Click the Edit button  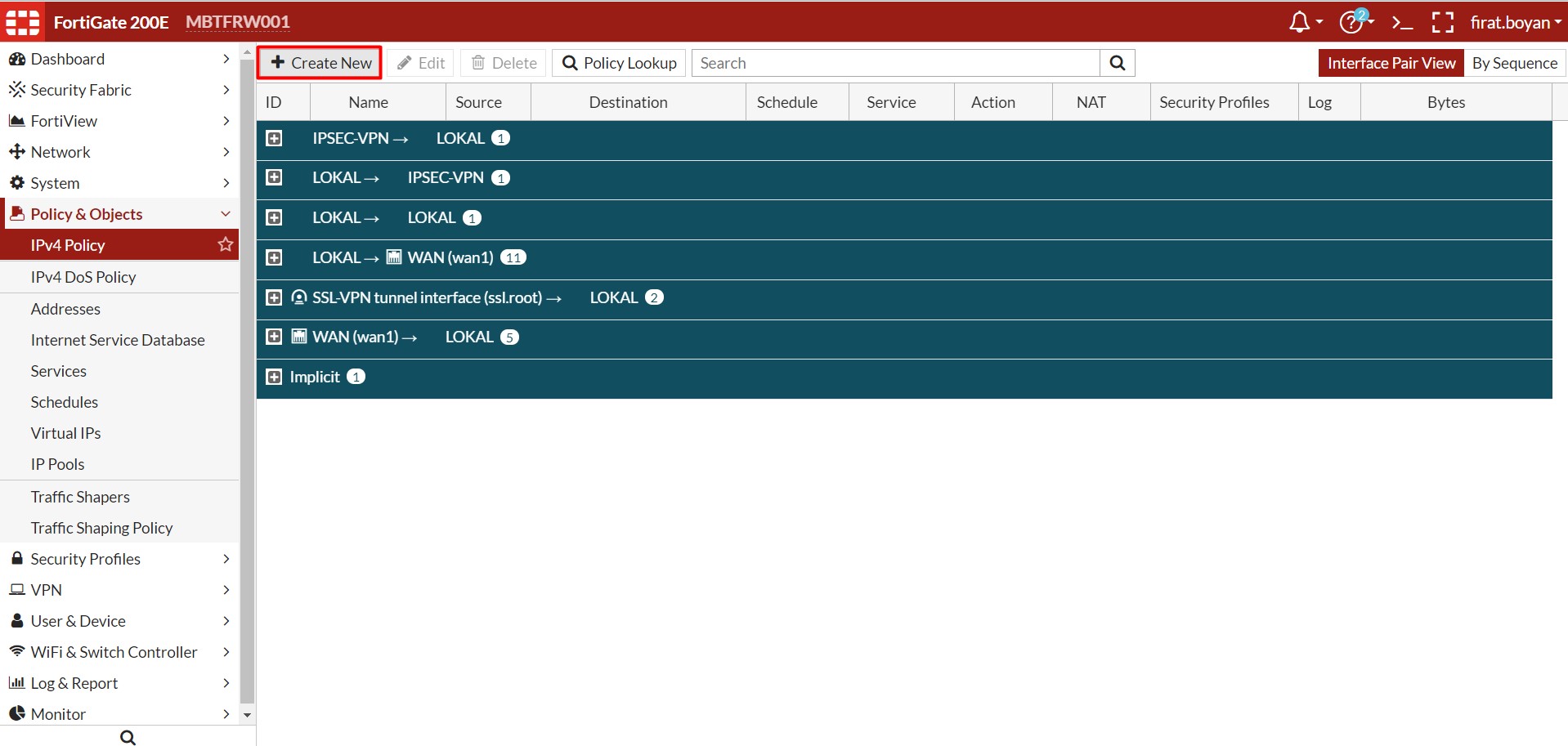pos(421,63)
